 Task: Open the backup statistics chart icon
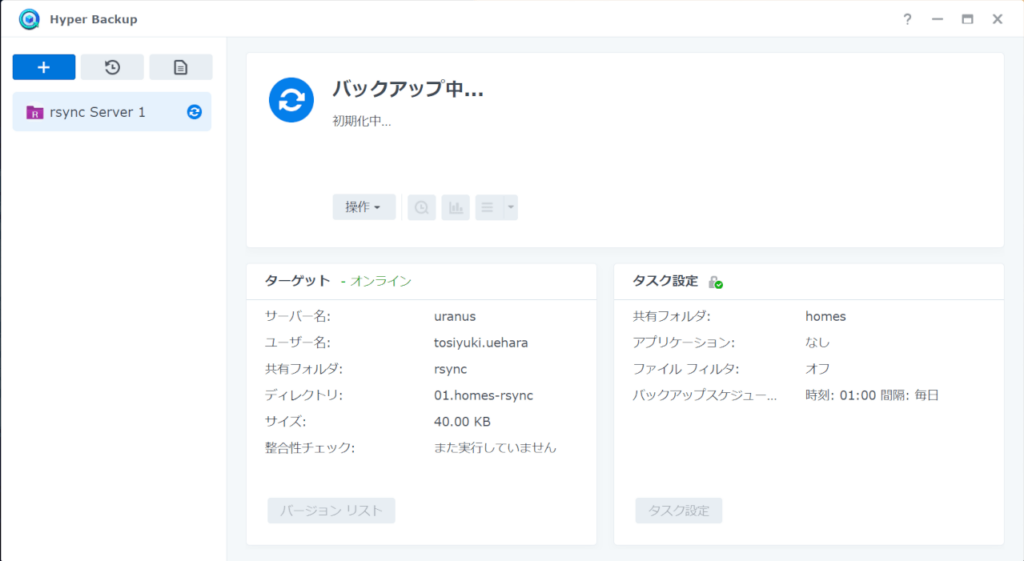pyautogui.click(x=455, y=208)
